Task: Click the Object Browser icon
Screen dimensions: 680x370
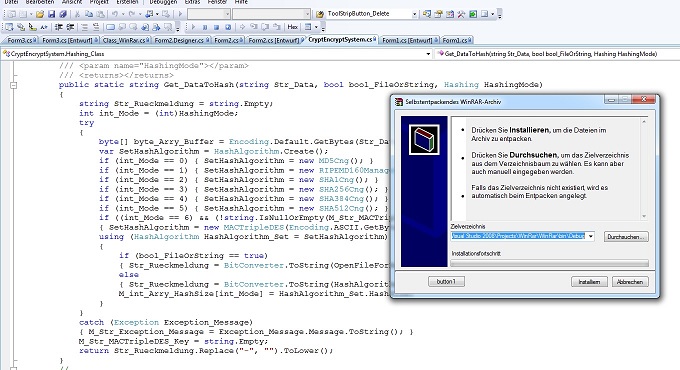Action: pyautogui.click(x=450, y=14)
